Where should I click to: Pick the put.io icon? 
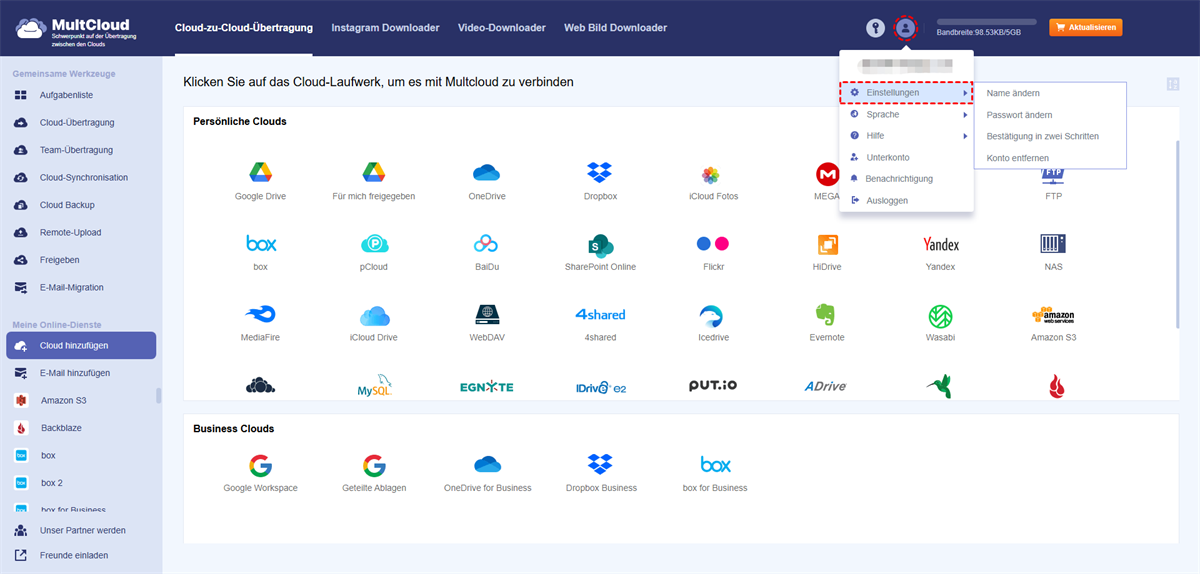click(x=713, y=385)
